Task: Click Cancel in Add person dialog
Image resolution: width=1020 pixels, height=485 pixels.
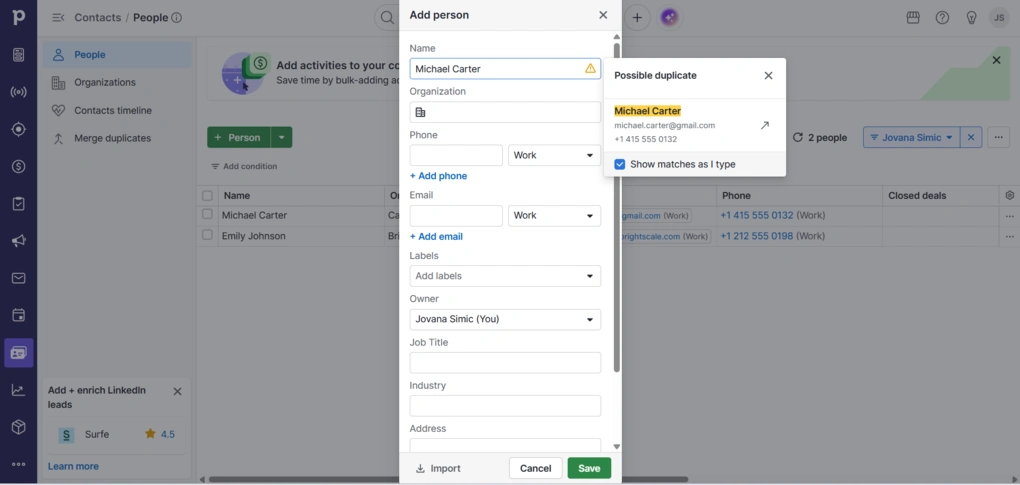Action: pyautogui.click(x=535, y=468)
